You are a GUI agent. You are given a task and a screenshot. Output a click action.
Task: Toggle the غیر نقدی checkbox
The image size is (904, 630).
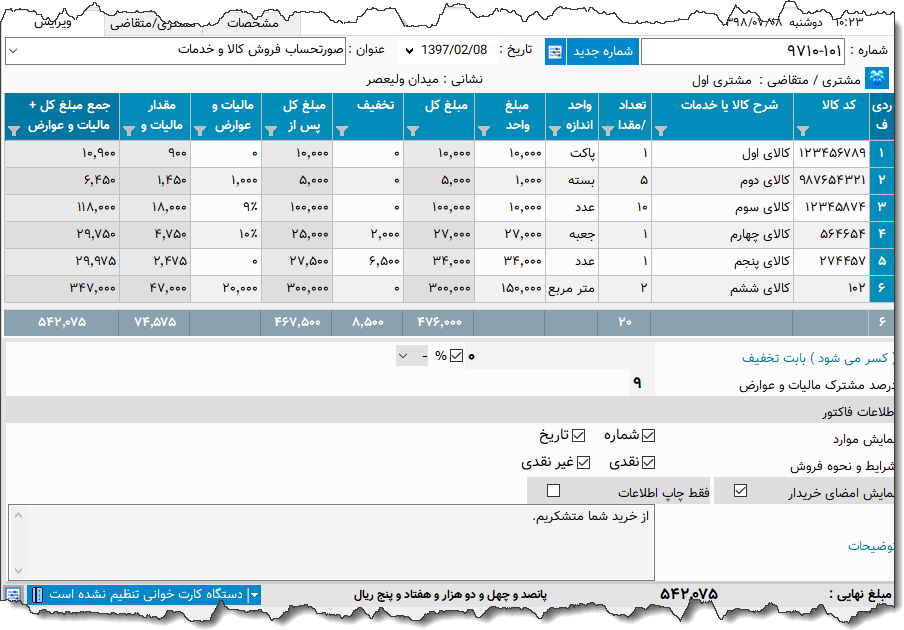click(x=585, y=462)
